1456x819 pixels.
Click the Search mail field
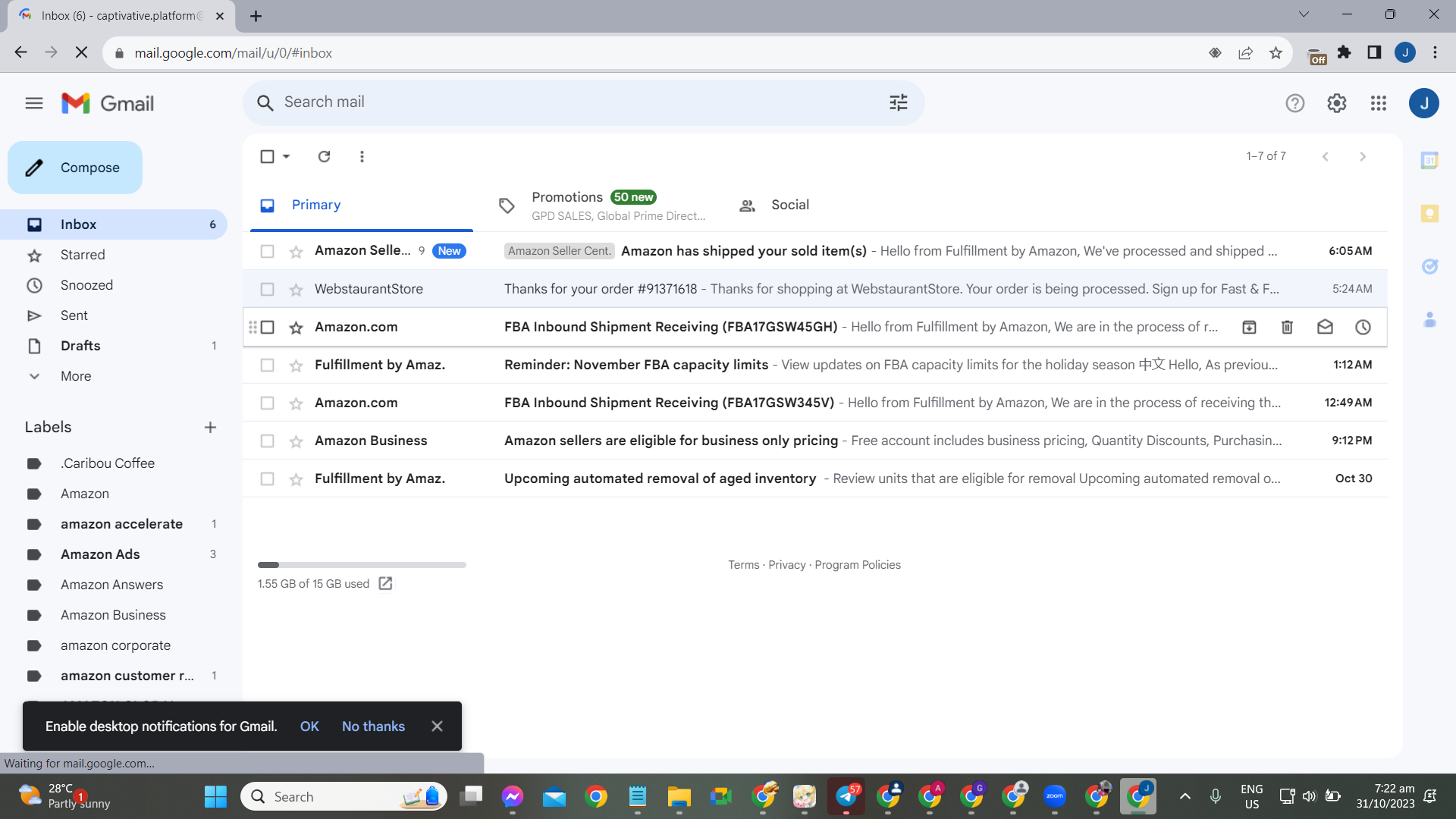(584, 102)
